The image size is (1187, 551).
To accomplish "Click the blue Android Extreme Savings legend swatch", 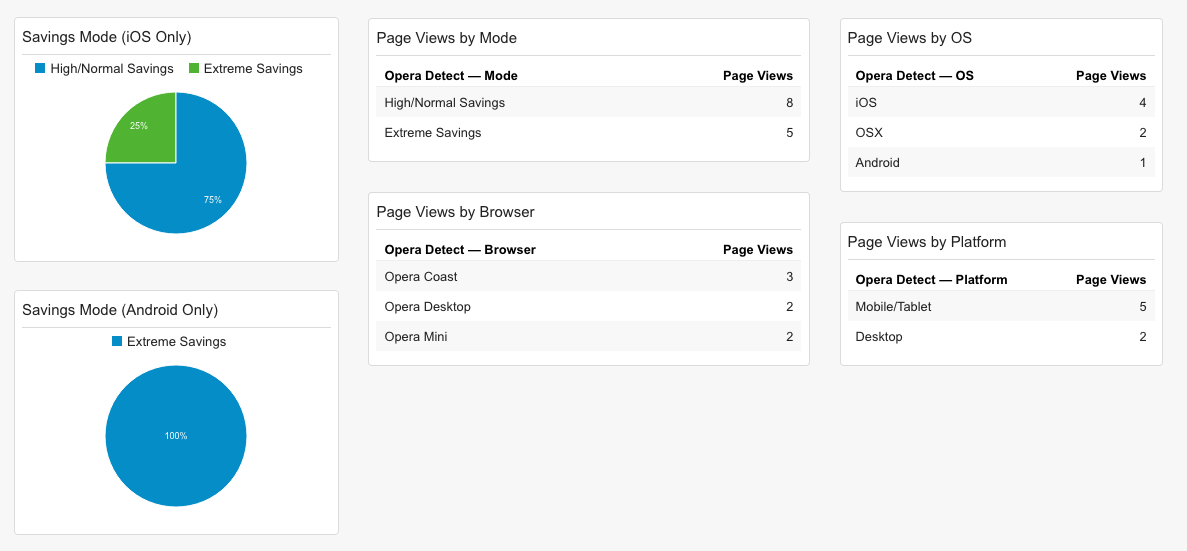I will click(117, 342).
